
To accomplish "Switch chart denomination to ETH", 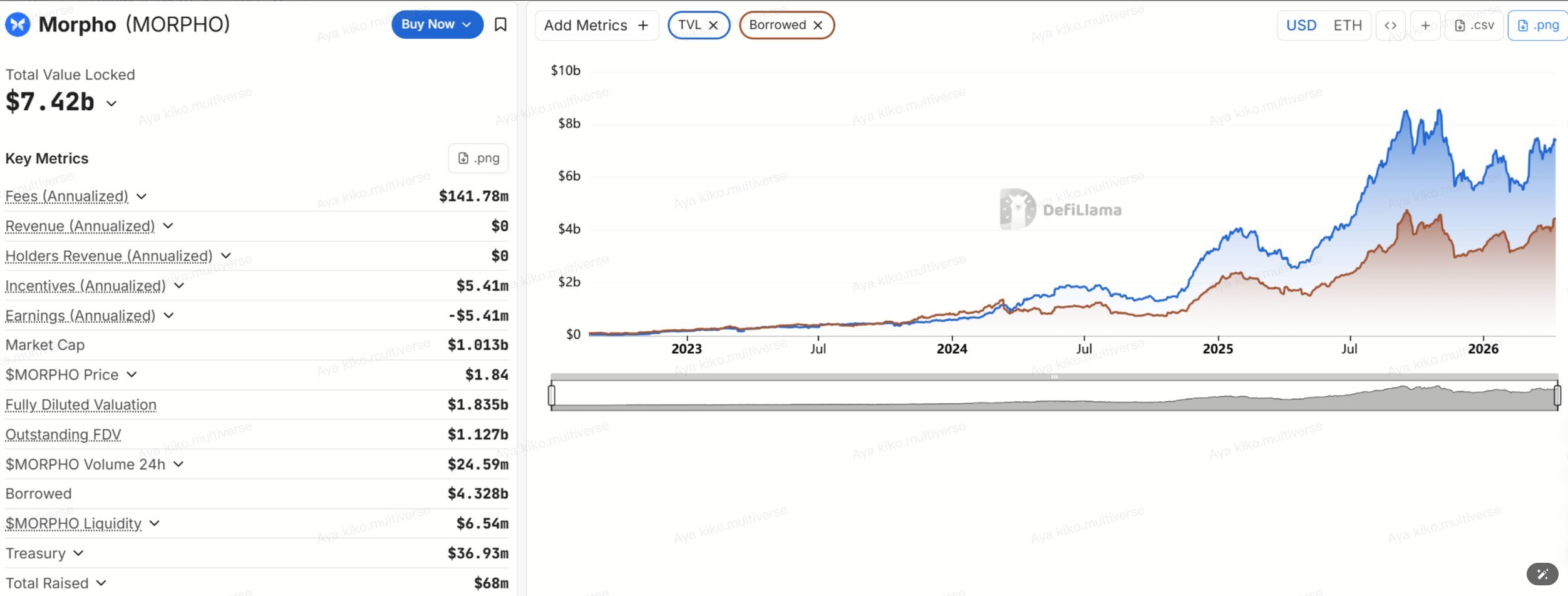I will click(1348, 26).
